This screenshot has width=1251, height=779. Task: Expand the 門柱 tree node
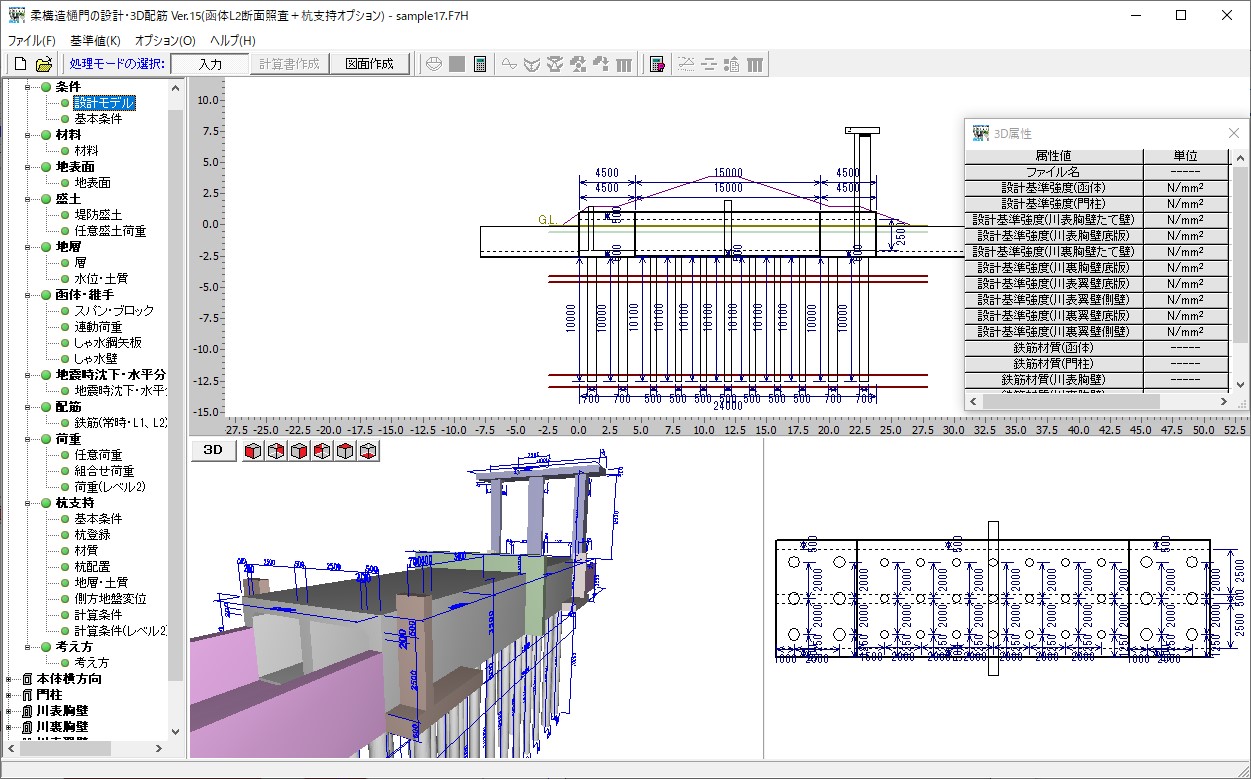(10, 695)
